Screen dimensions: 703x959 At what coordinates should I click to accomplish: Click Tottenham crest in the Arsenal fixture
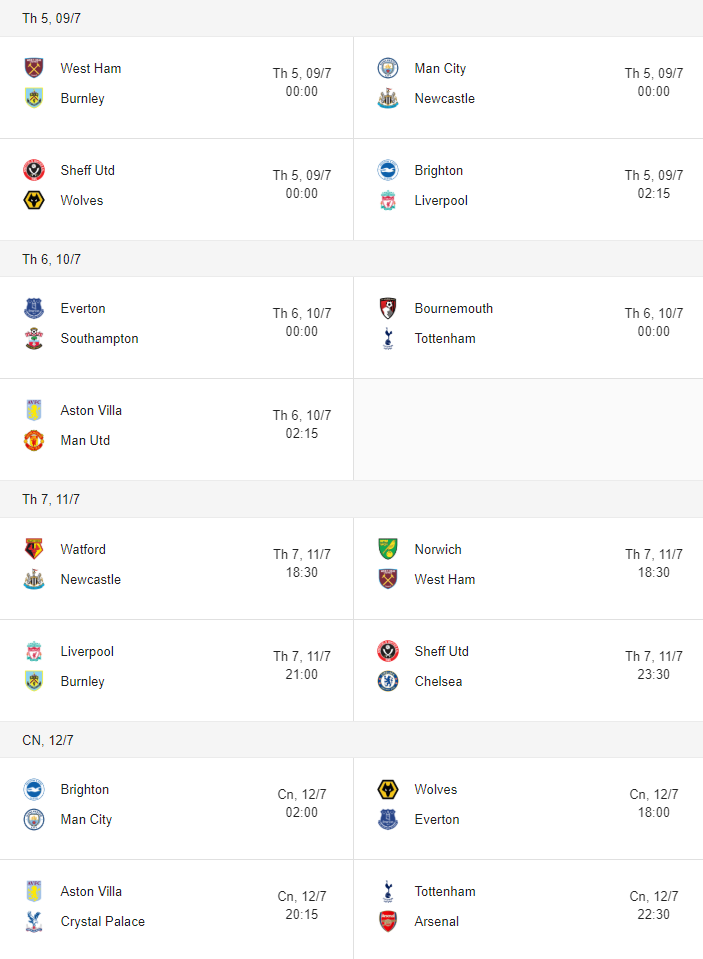coord(388,891)
